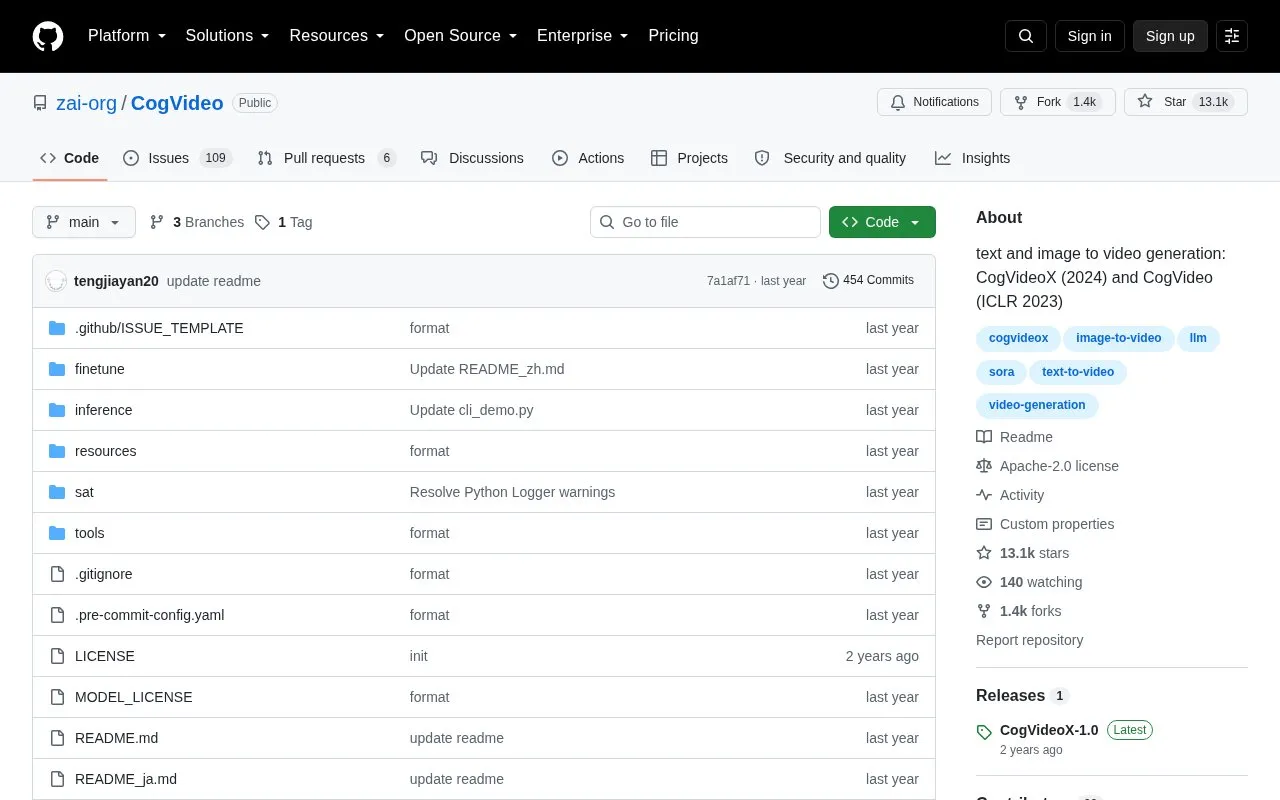Viewport: 1280px width, 800px height.
Task: Select the text-to-video topic tag
Action: click(x=1078, y=372)
